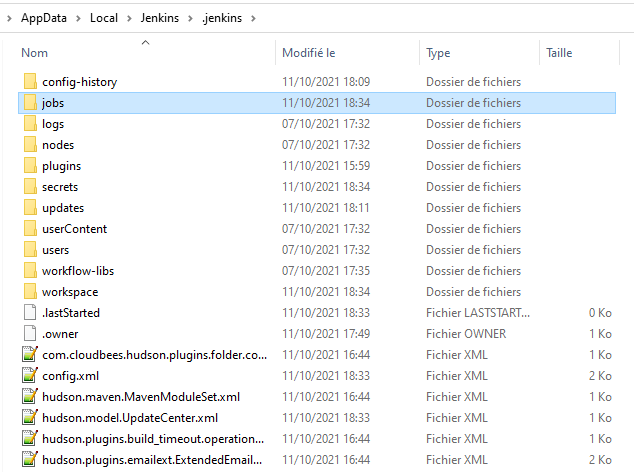Image resolution: width=634 pixels, height=472 pixels.
Task: Sort by Modifié le column header
Action: click(308, 53)
